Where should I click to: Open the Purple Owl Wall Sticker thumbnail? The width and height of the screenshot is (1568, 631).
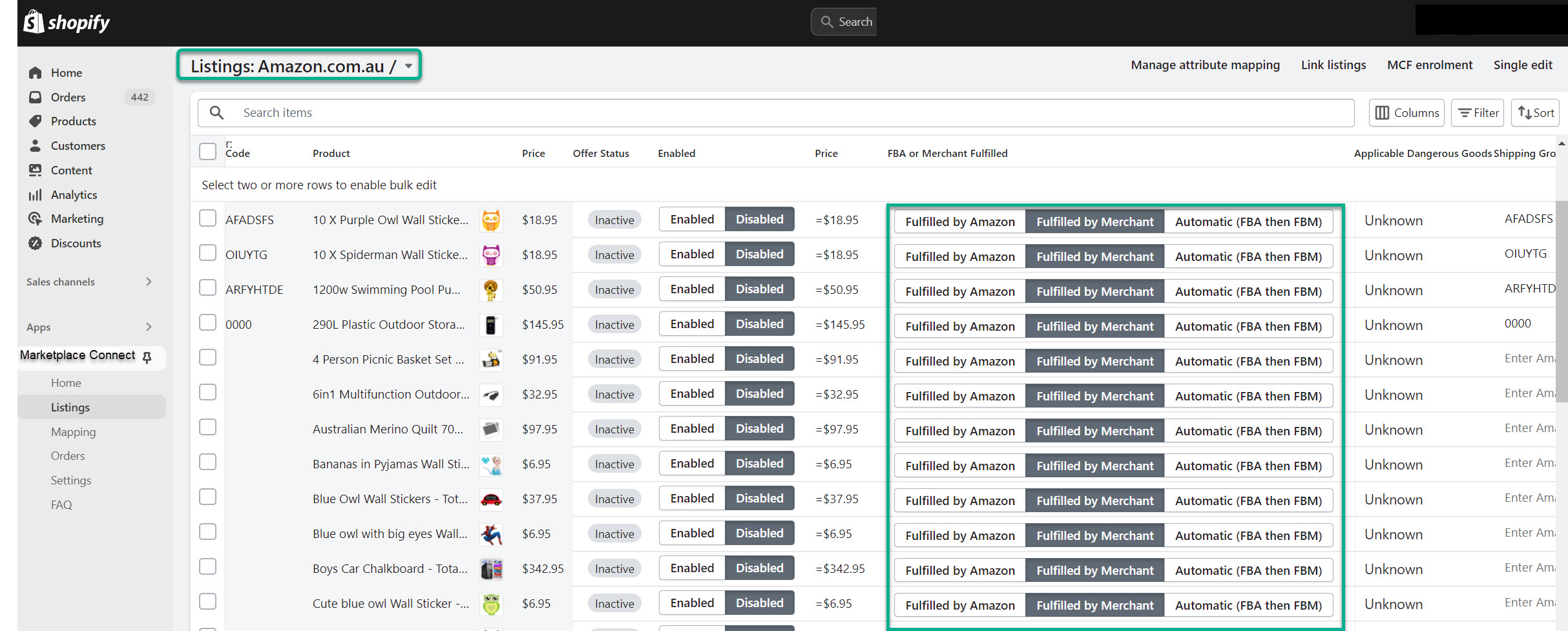tap(491, 220)
